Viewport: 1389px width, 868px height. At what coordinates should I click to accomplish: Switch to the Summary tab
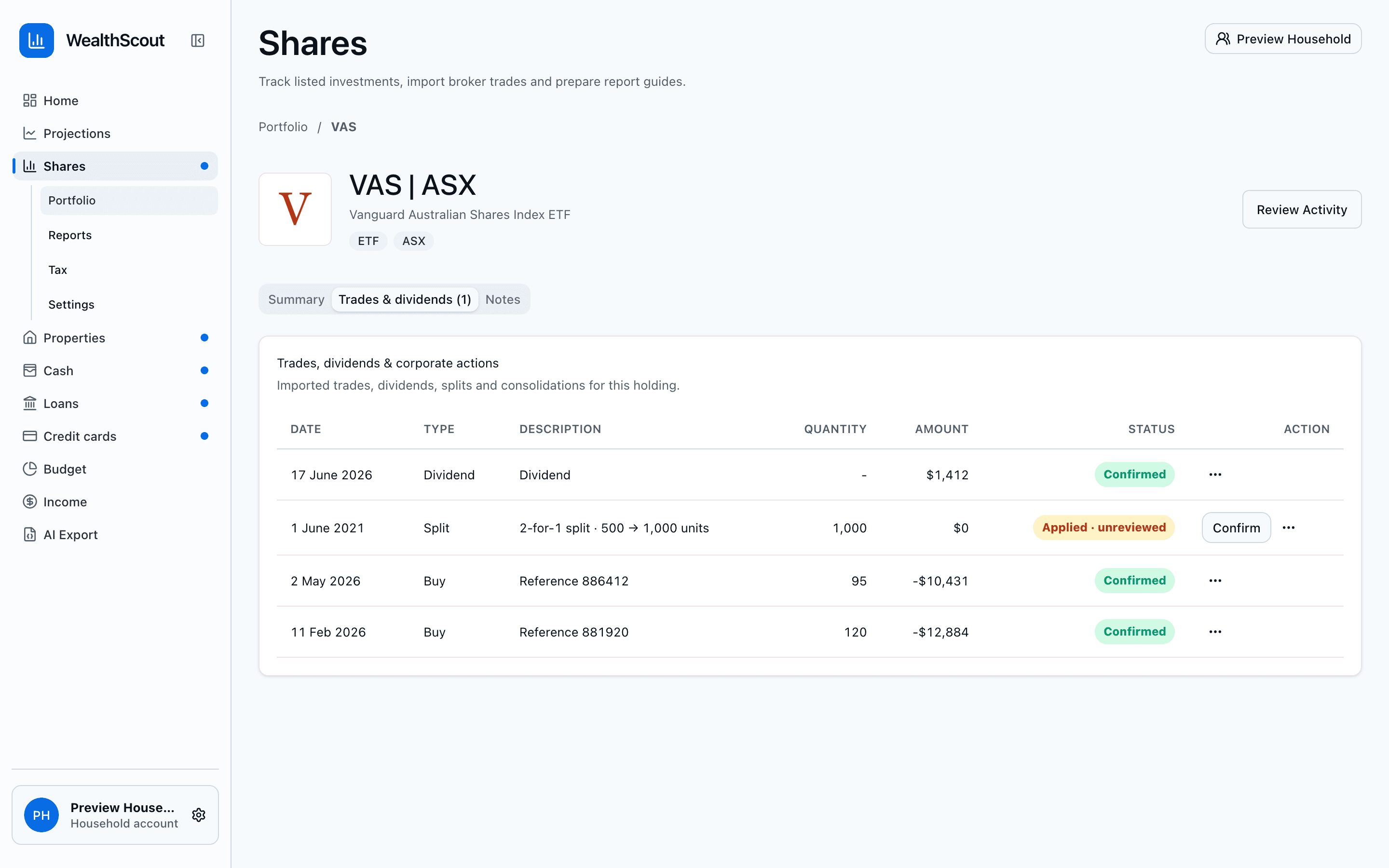tap(296, 299)
